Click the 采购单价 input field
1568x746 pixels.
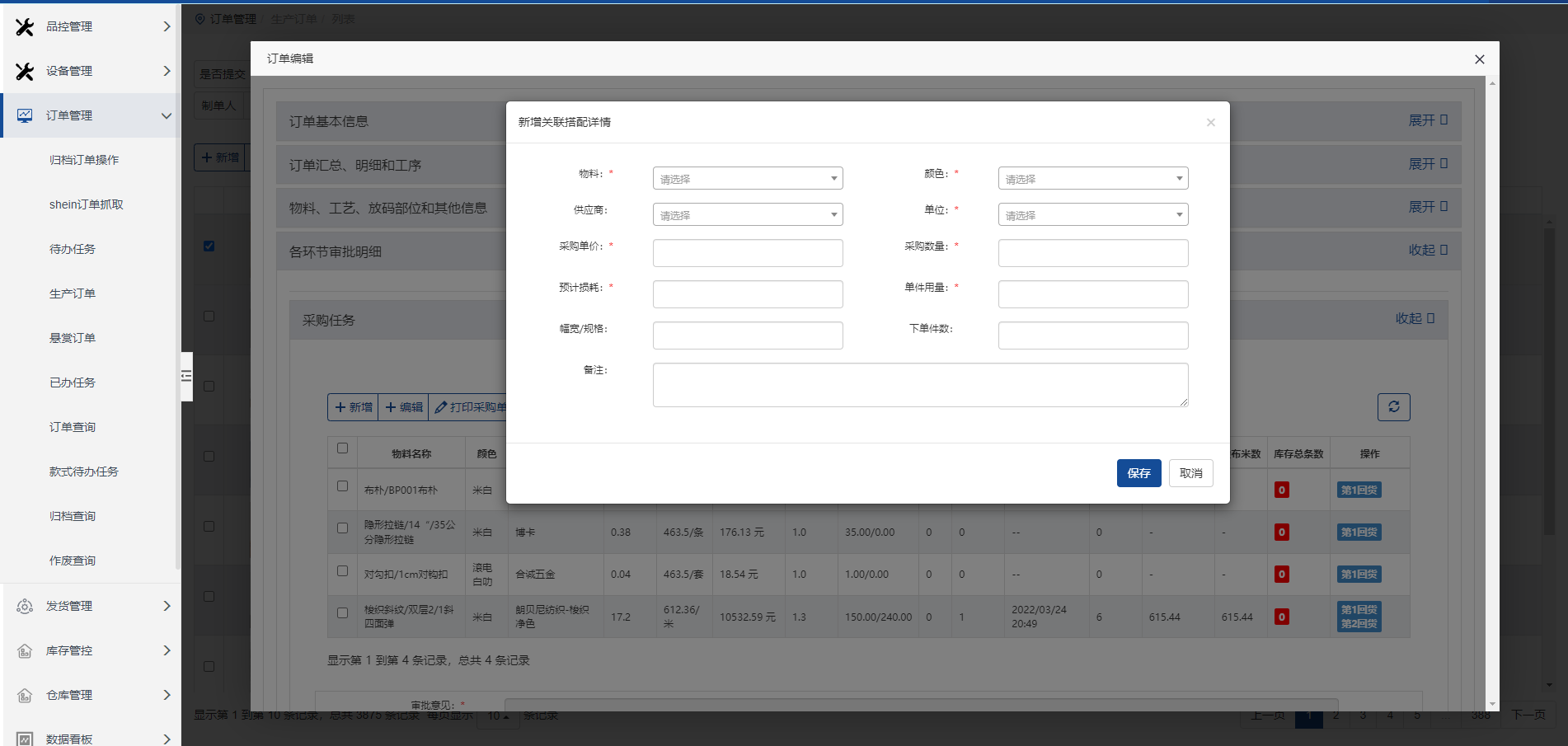747,253
